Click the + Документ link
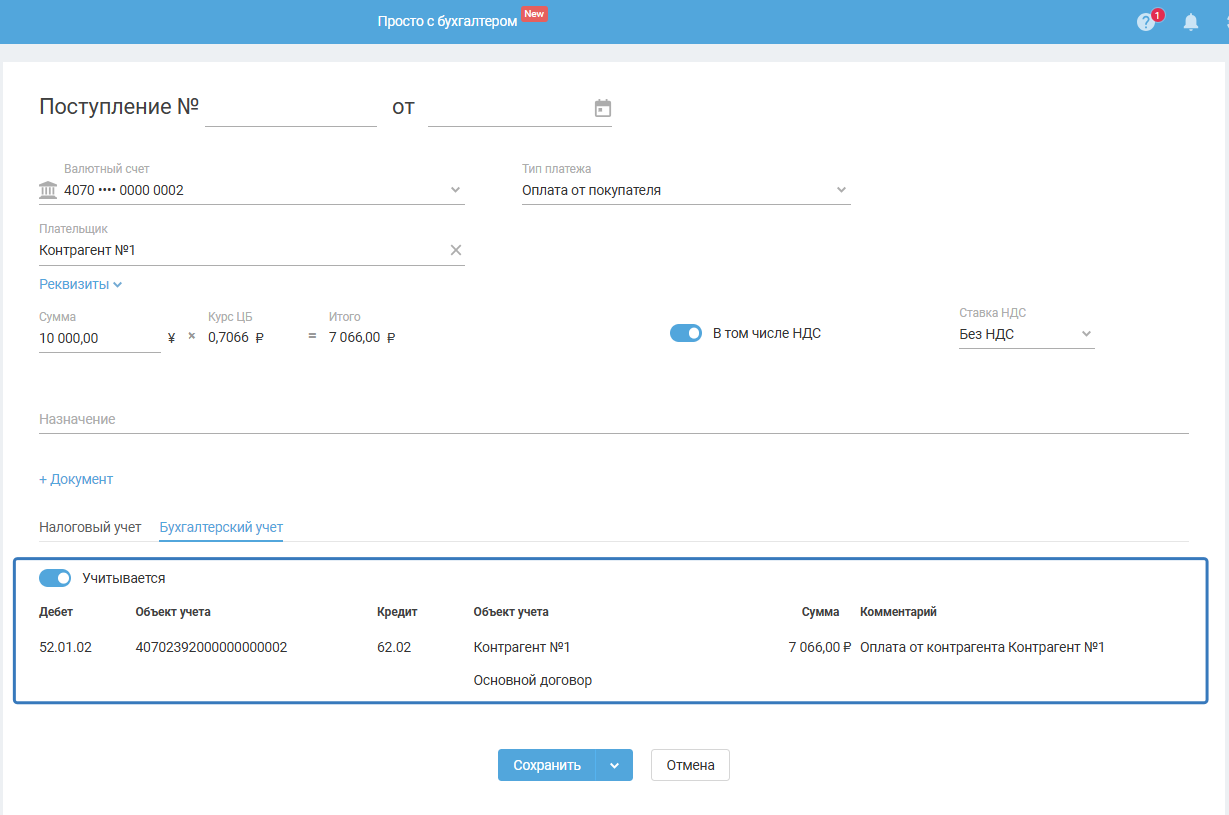Viewport: 1229px width, 815px height. coord(76,479)
